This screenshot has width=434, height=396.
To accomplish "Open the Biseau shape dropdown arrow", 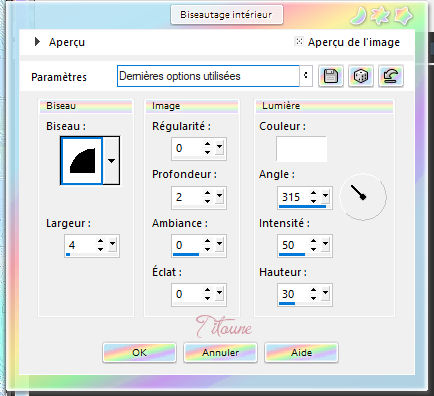I will coord(111,160).
